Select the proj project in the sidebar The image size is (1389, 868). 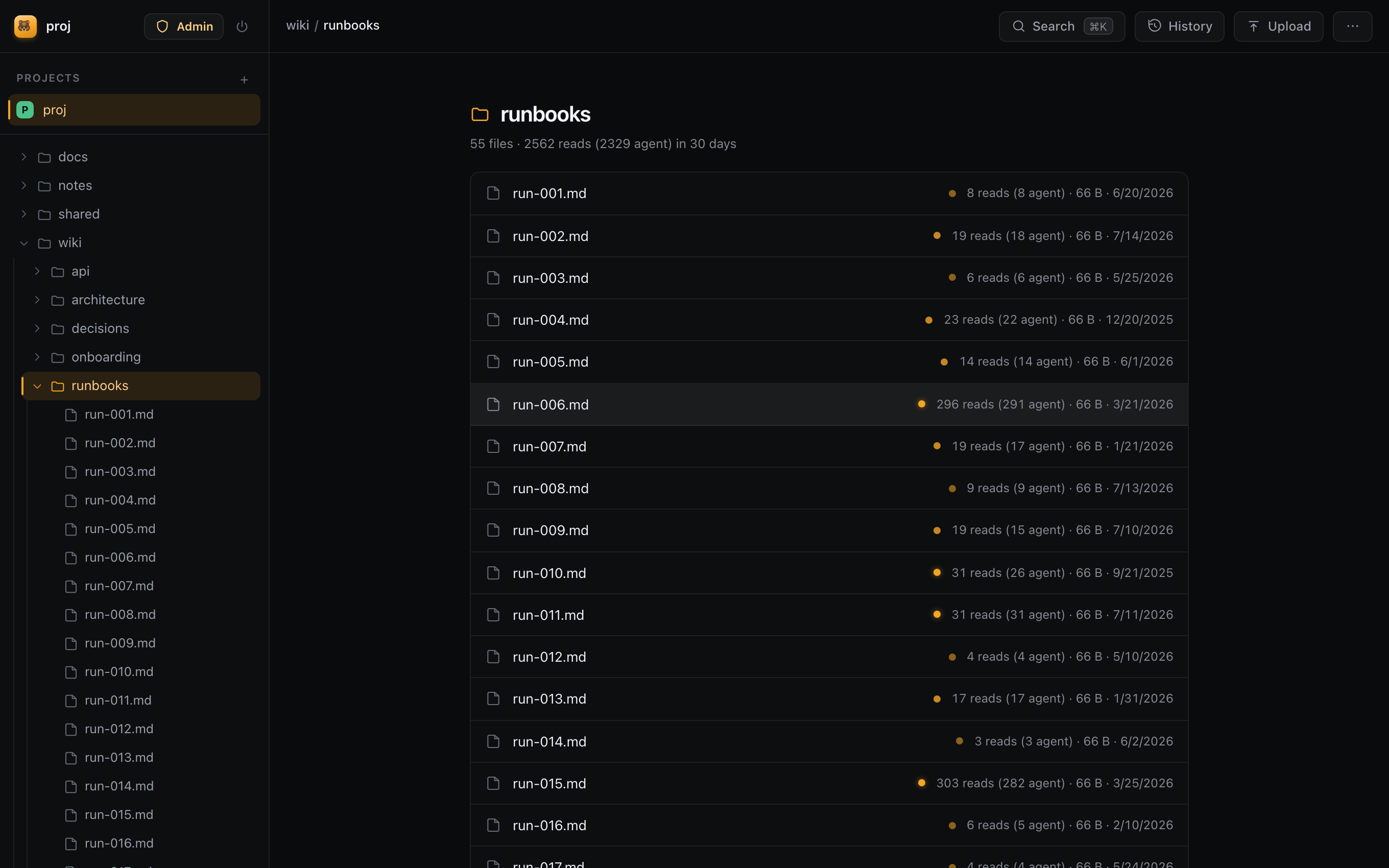tap(134, 110)
